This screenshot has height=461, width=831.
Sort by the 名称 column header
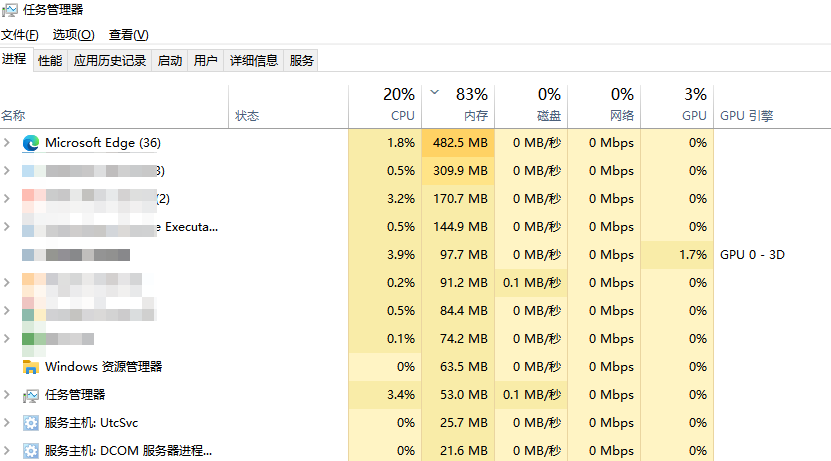(114, 107)
